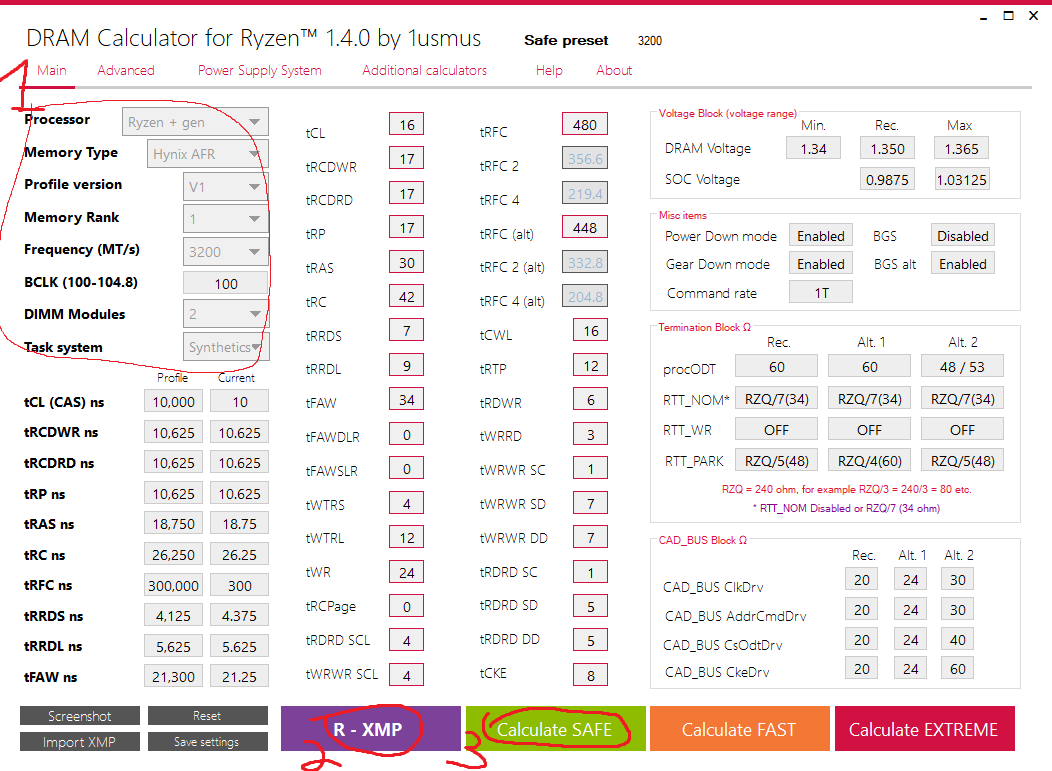Click Calculate FAST button
This screenshot has height=771, width=1052.
(x=739, y=729)
